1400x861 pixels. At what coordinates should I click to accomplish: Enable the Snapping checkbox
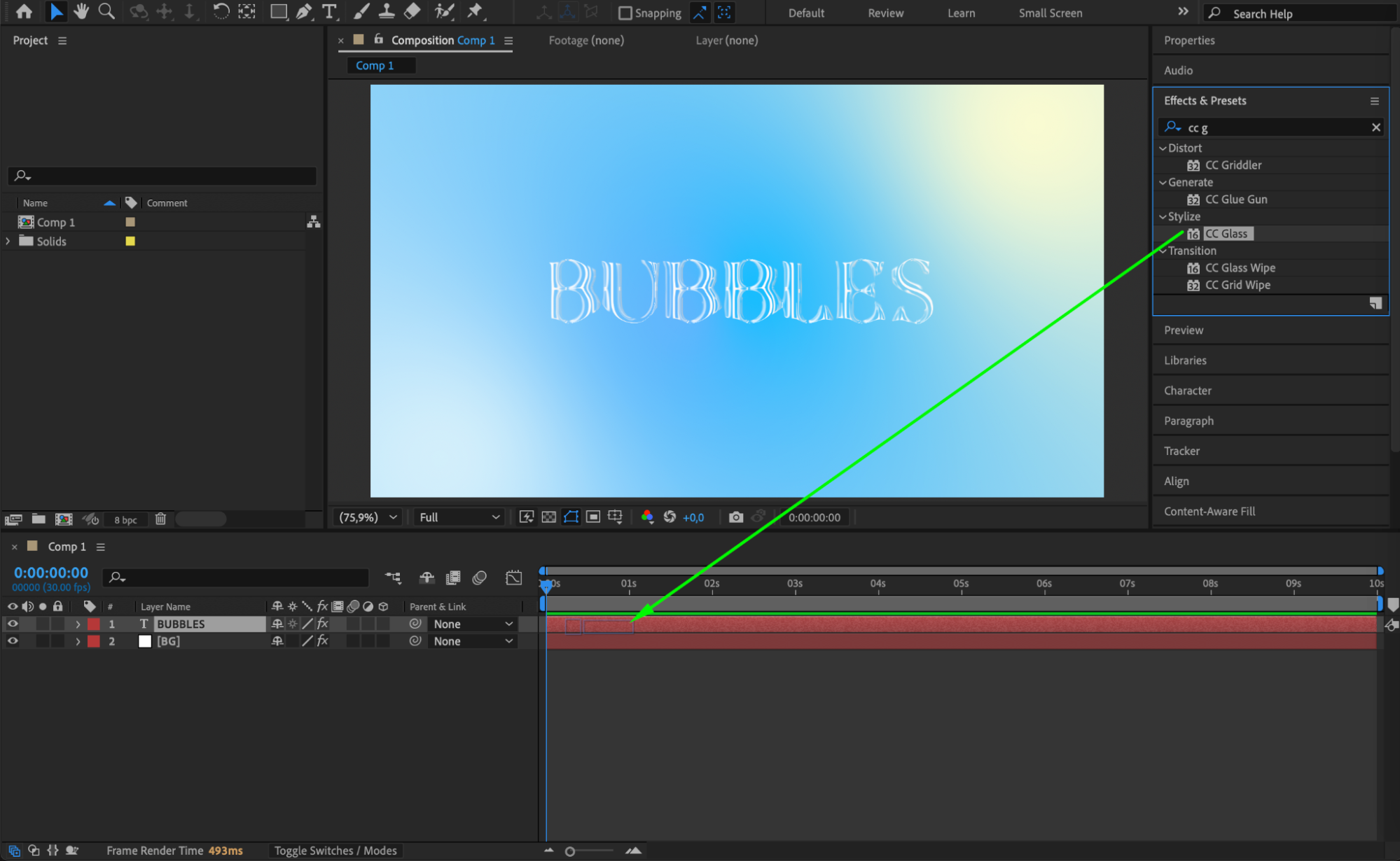click(625, 13)
